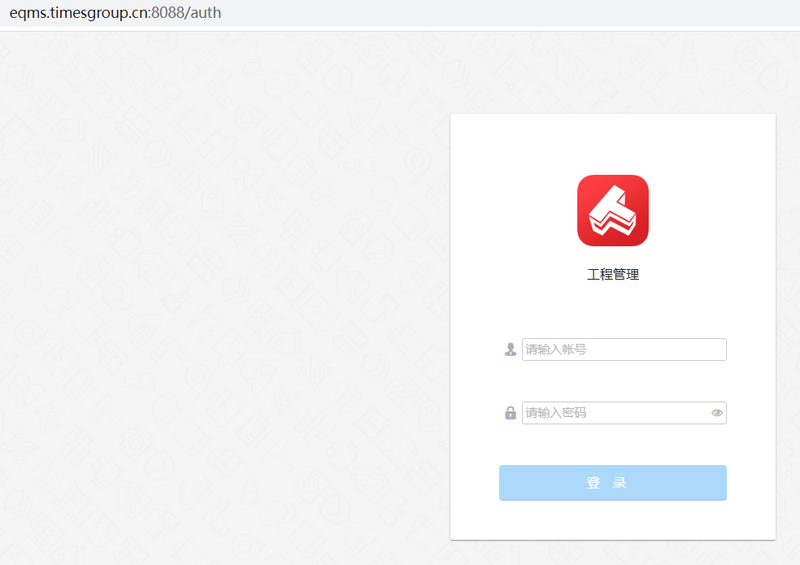The width and height of the screenshot is (800, 565).
Task: Click the user account icon
Action: point(510,350)
